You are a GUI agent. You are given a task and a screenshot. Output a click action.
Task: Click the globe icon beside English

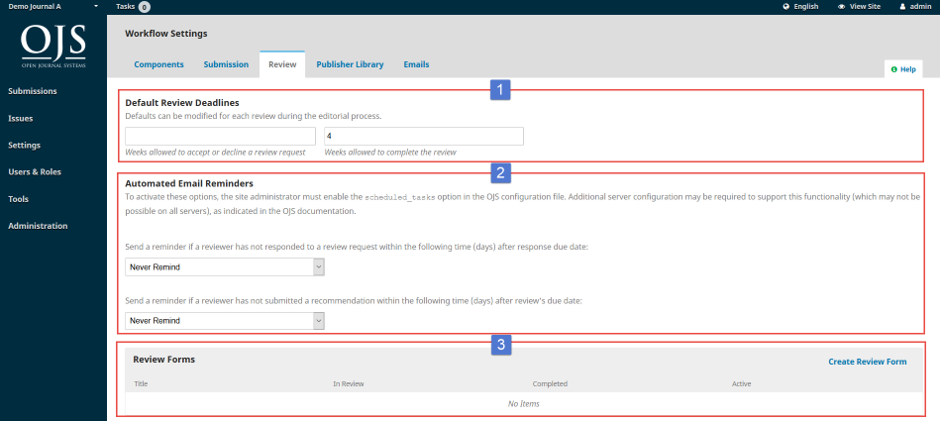point(786,7)
